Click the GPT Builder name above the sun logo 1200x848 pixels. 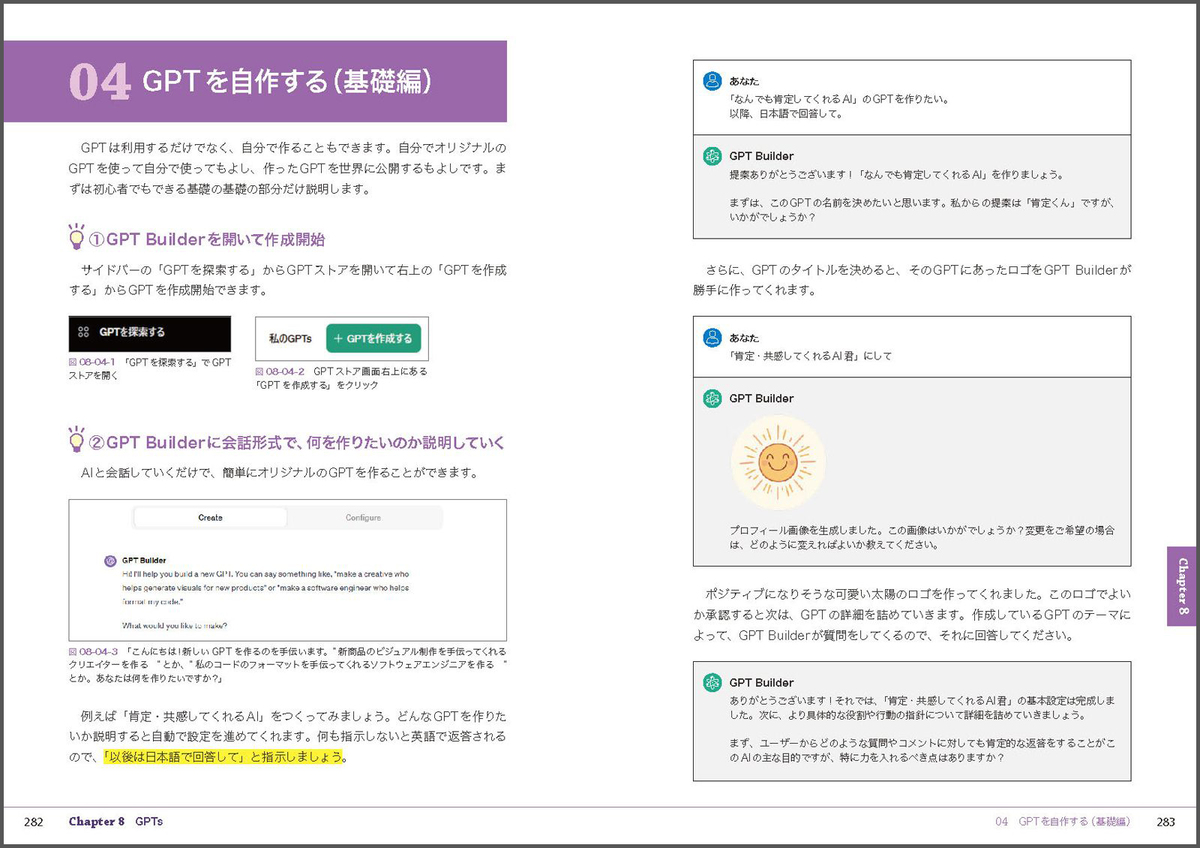tap(762, 398)
